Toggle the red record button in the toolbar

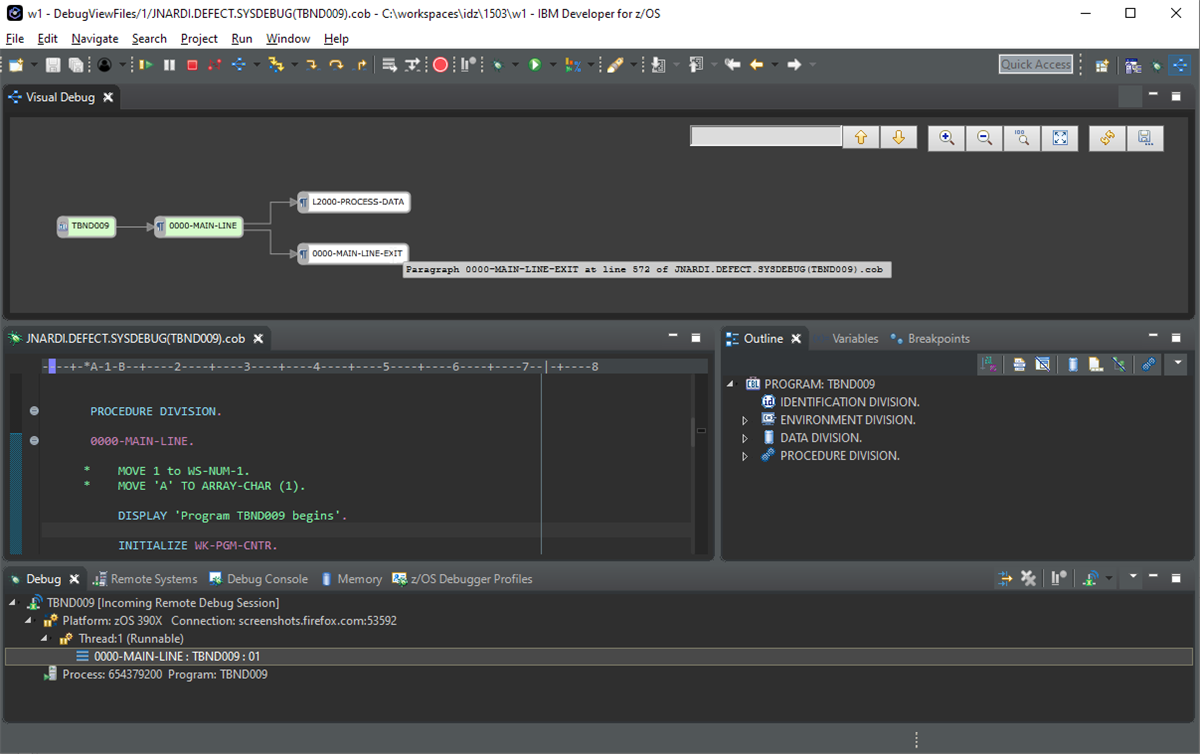[440, 64]
